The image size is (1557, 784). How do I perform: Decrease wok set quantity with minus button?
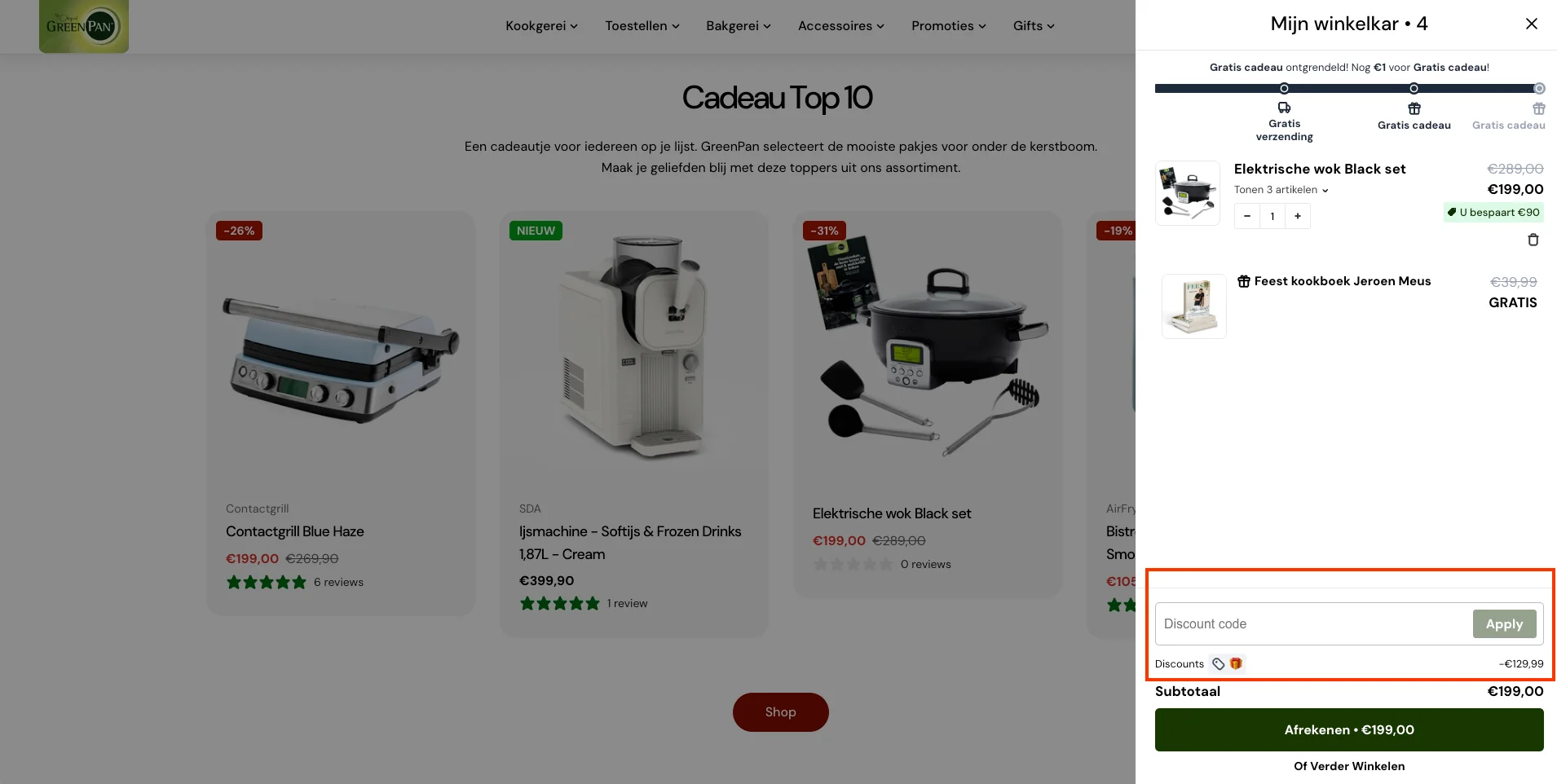point(1247,216)
